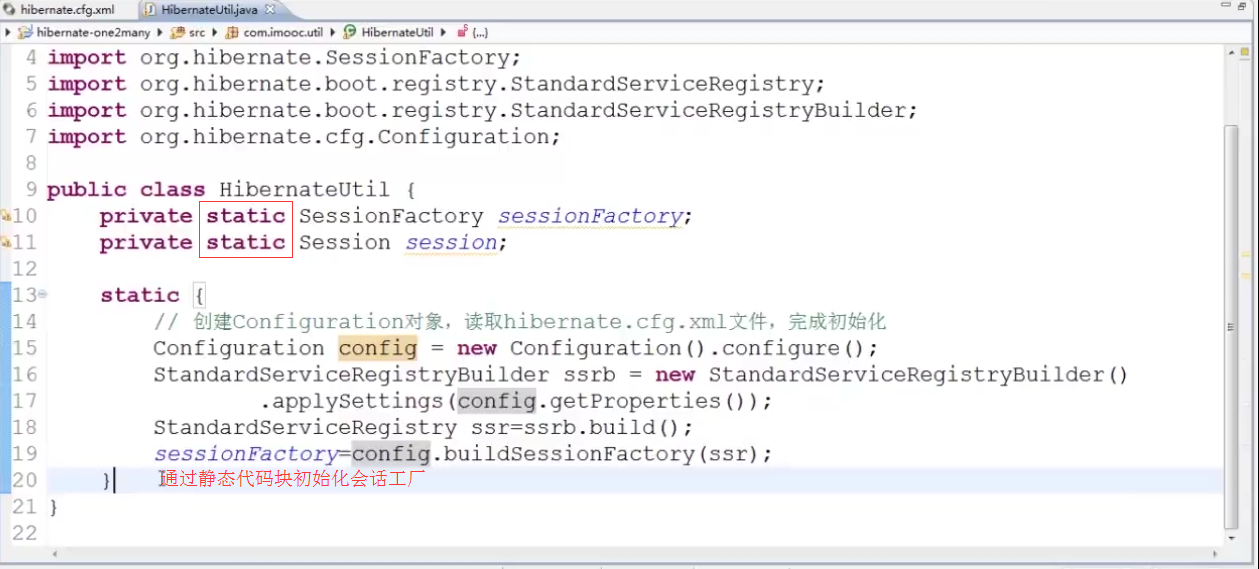Screen dimensions: 1259x569
Task: Expand the breadcrumb arrow before com.imooc.util
Action: click(219, 32)
